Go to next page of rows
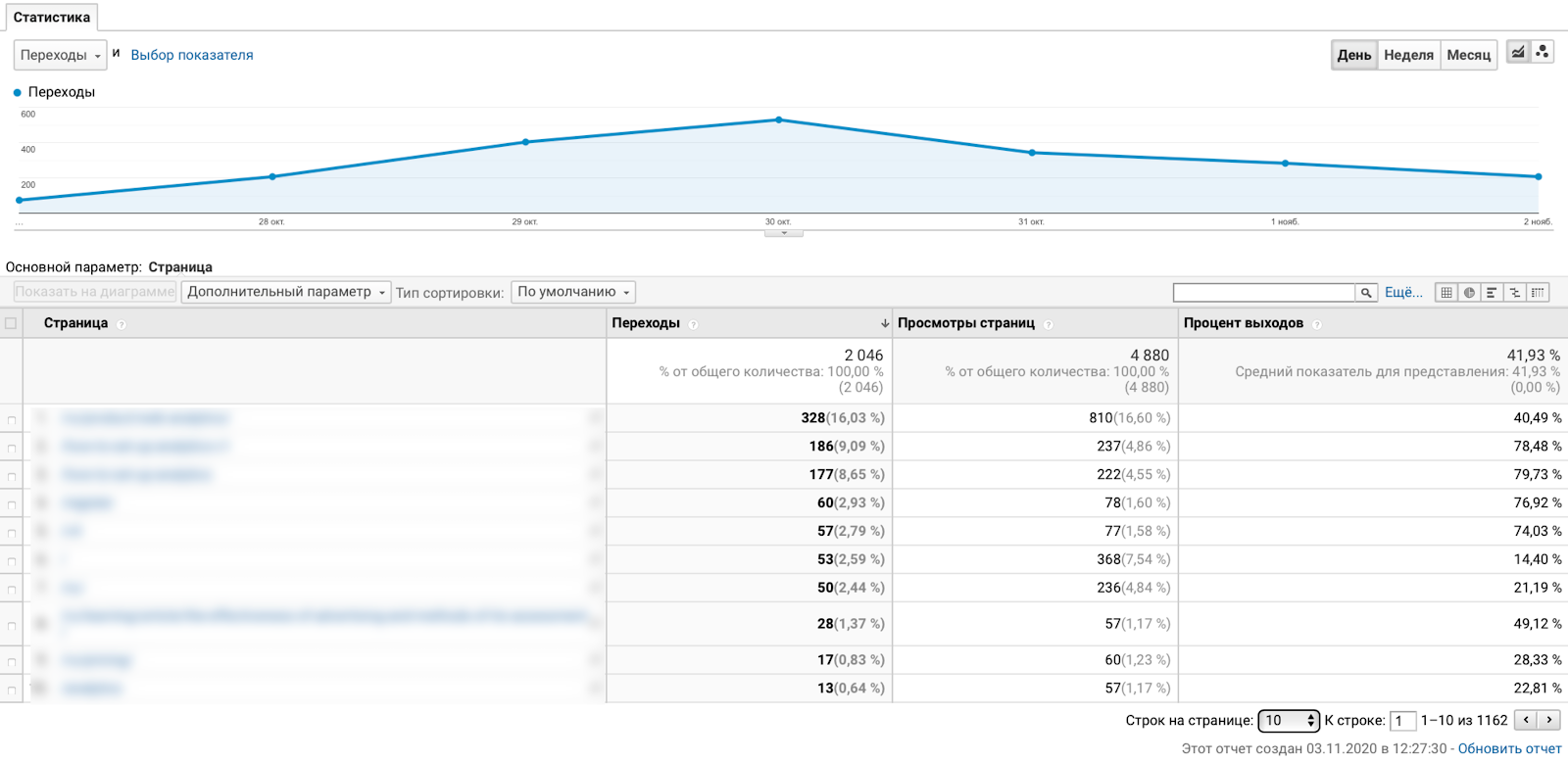This screenshot has width=1568, height=762. (x=1549, y=720)
